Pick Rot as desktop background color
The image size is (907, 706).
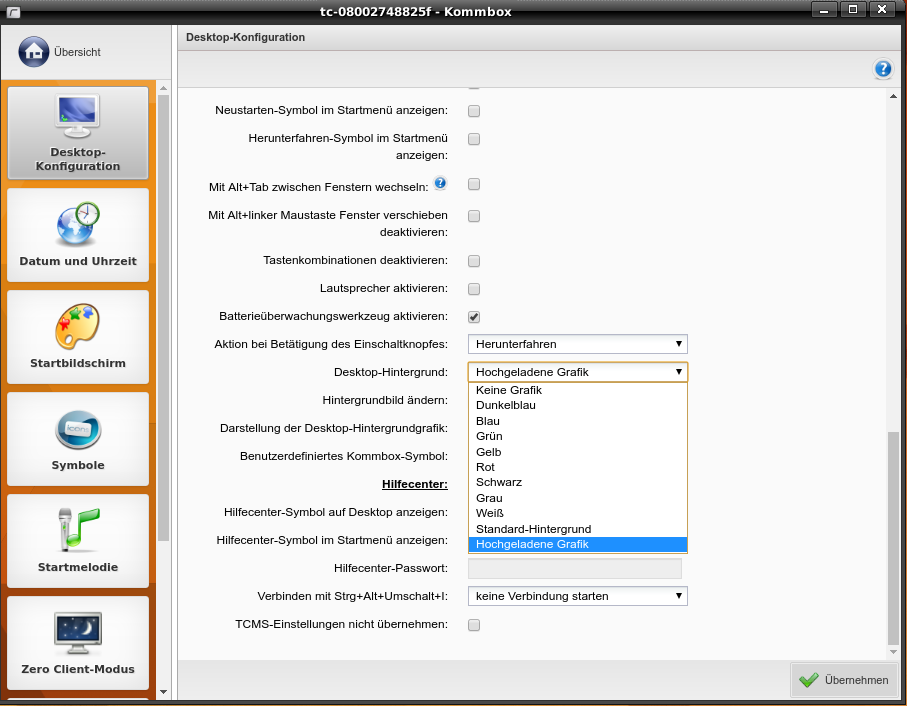point(485,467)
